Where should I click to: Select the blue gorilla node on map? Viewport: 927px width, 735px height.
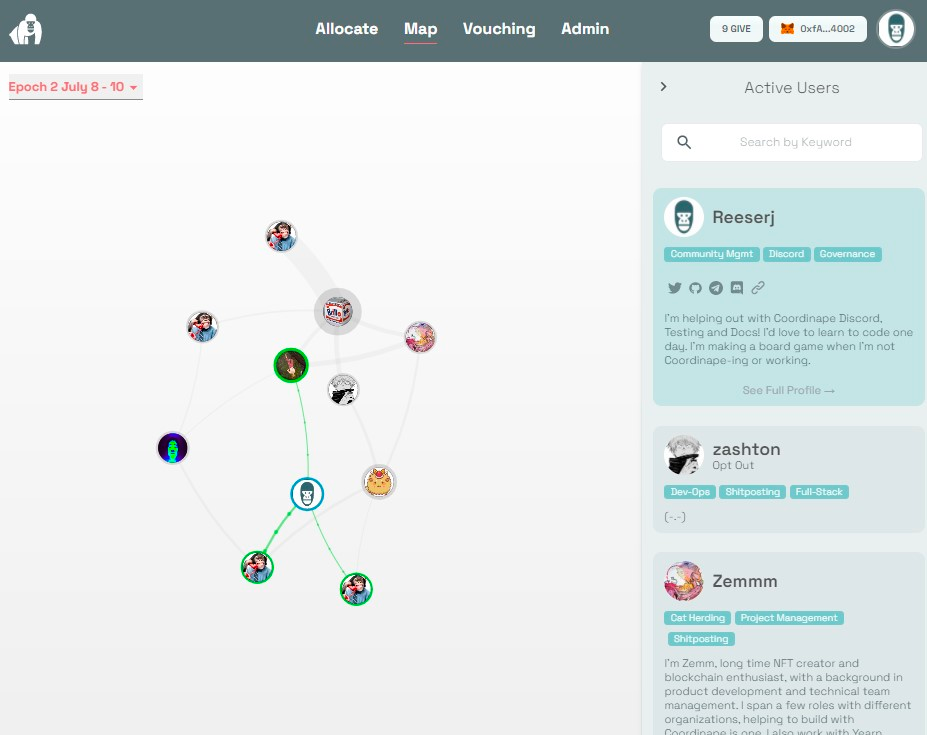[x=307, y=494]
